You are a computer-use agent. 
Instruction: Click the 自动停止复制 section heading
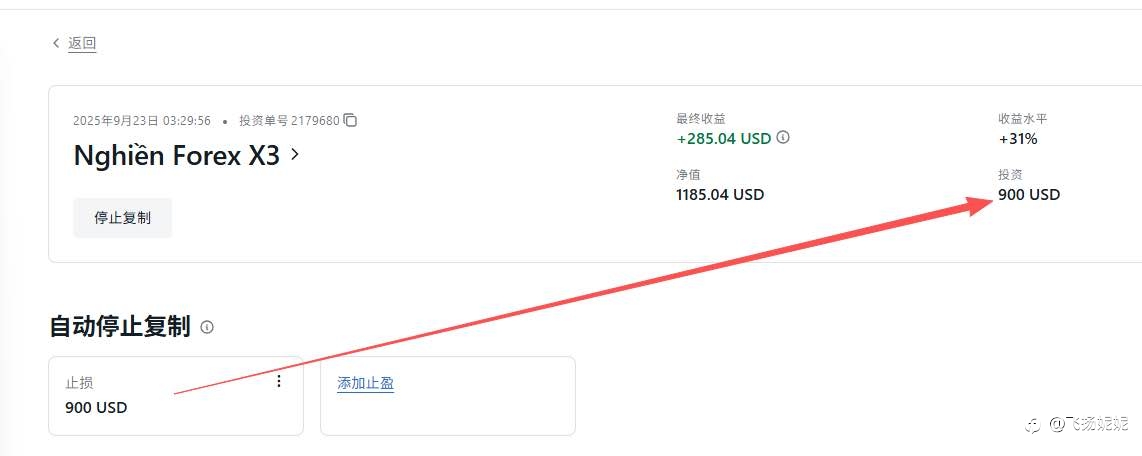[119, 327]
